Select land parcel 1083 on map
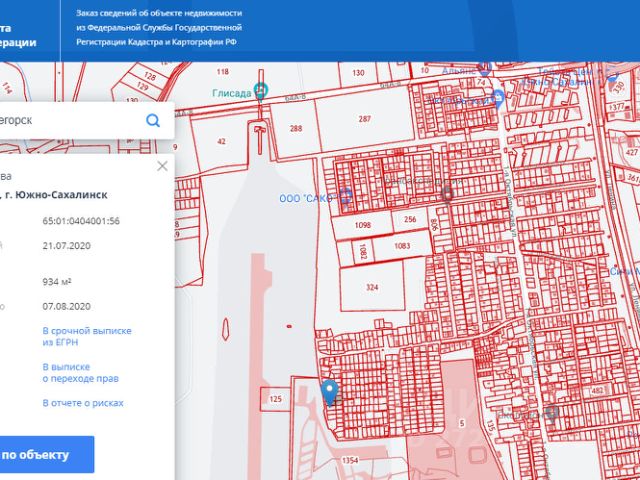 pyautogui.click(x=402, y=246)
